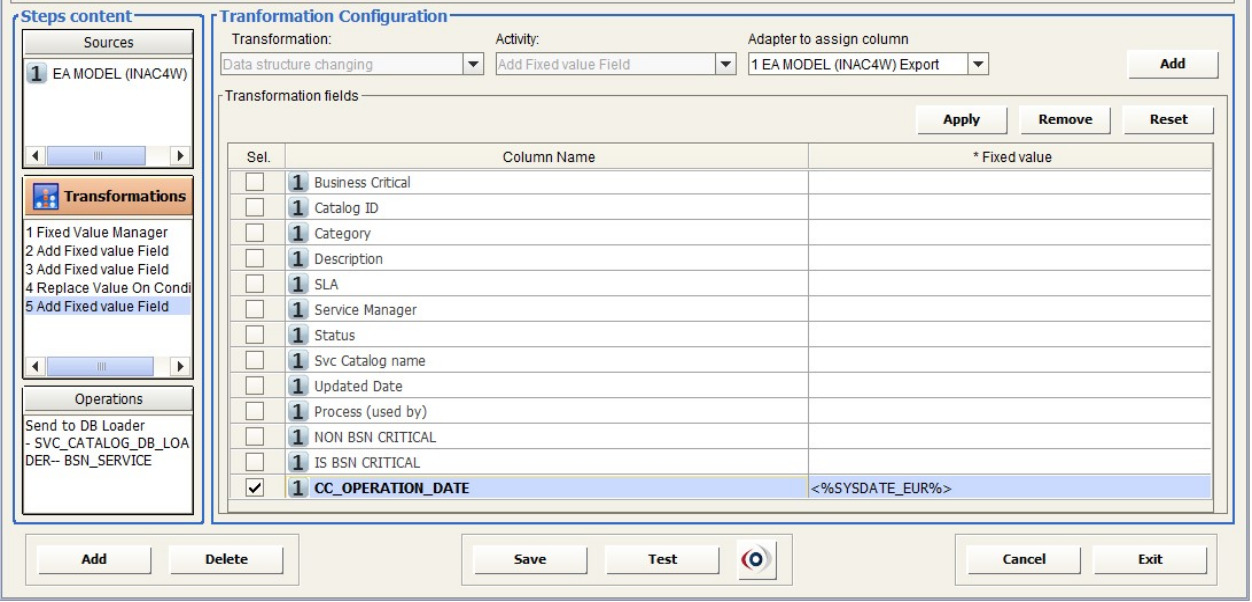
Task: Click the source icon of NON BSN CRITICAL row
Action: click(x=298, y=437)
